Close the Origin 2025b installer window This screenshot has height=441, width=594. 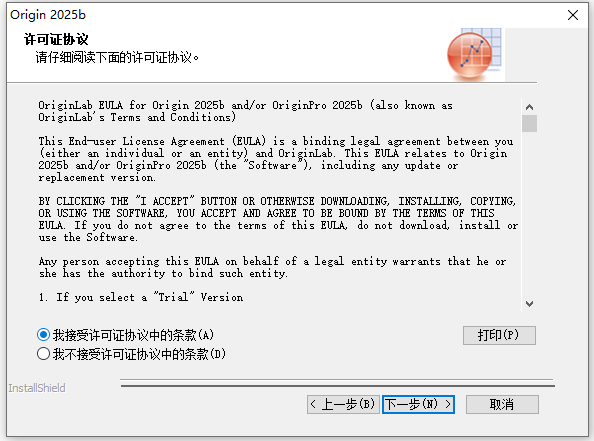coord(573,15)
